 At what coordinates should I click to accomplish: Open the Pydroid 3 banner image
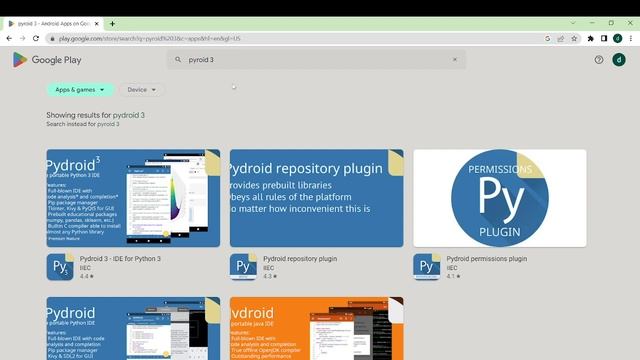[x=133, y=198]
